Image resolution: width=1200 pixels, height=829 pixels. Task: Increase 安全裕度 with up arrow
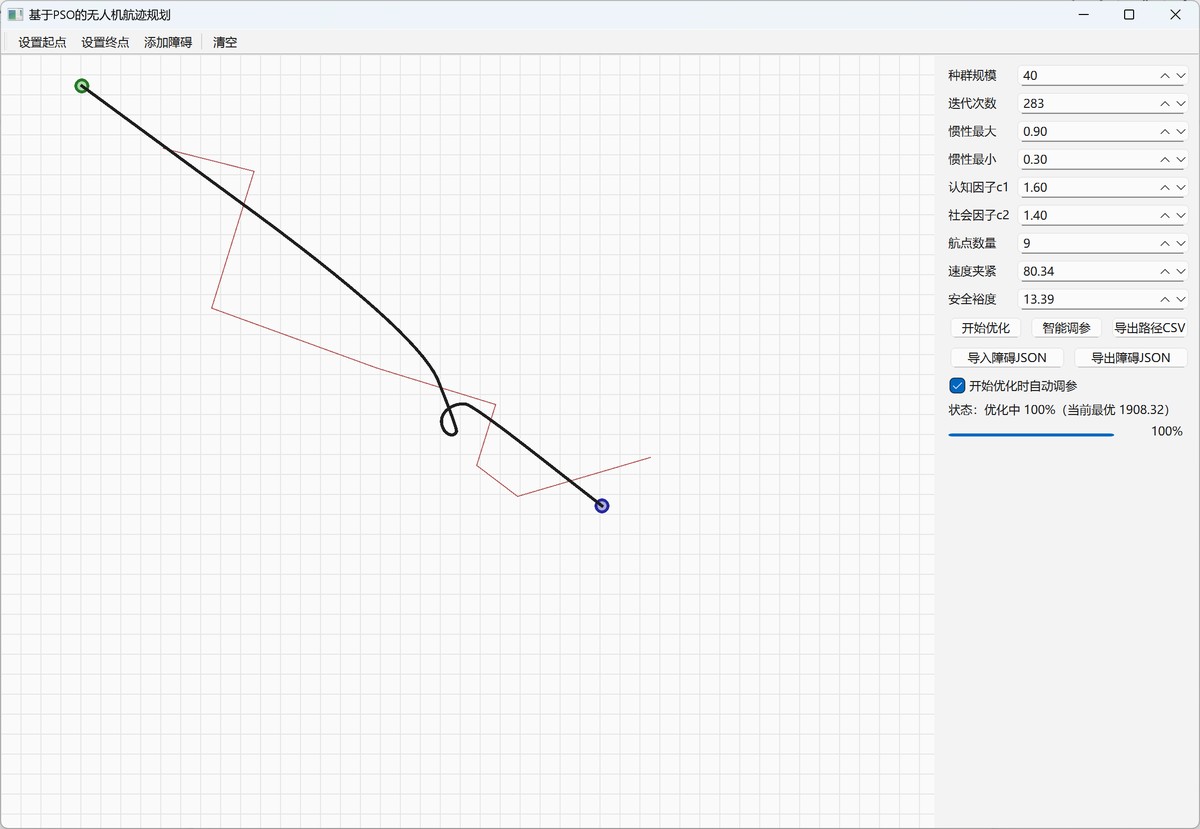[1165, 299]
